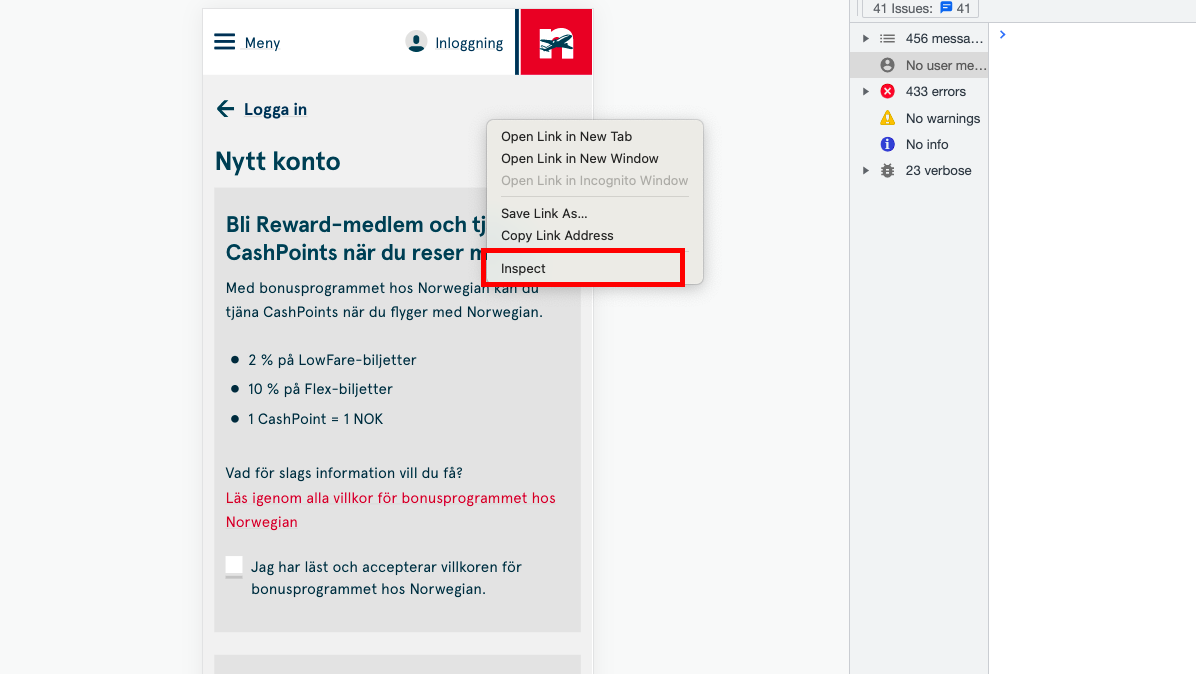
Task: Click the Norwegian airplane logo
Action: tap(556, 43)
